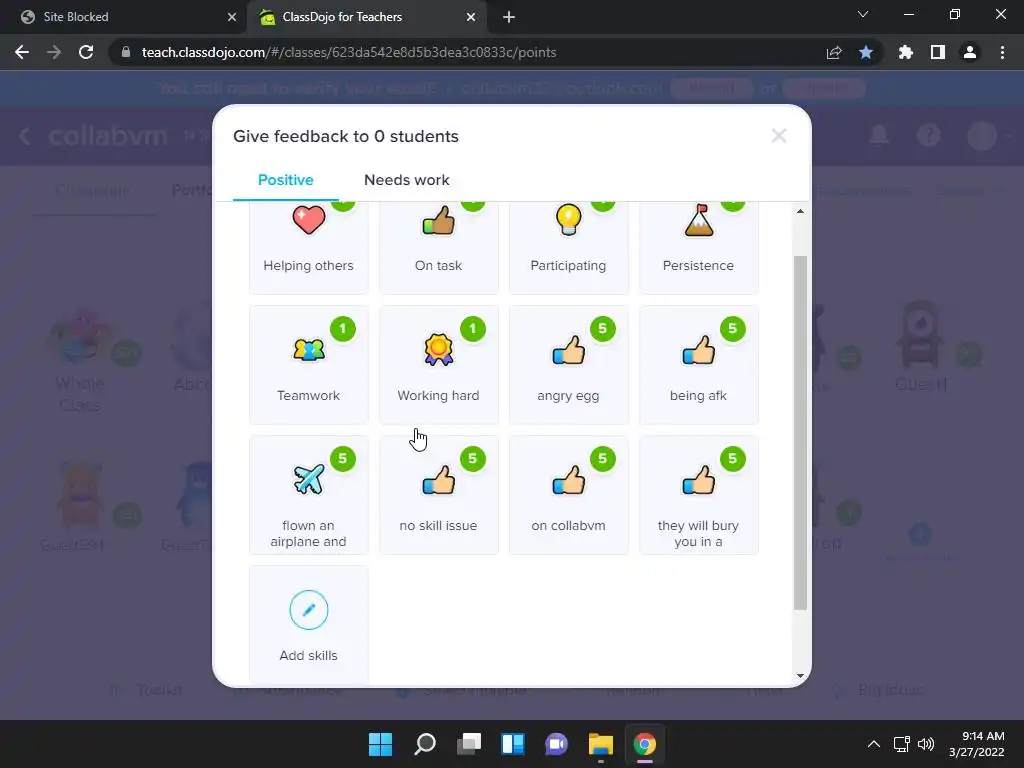Select the angry egg skill
Screen dimensions: 1024x768
point(568,365)
